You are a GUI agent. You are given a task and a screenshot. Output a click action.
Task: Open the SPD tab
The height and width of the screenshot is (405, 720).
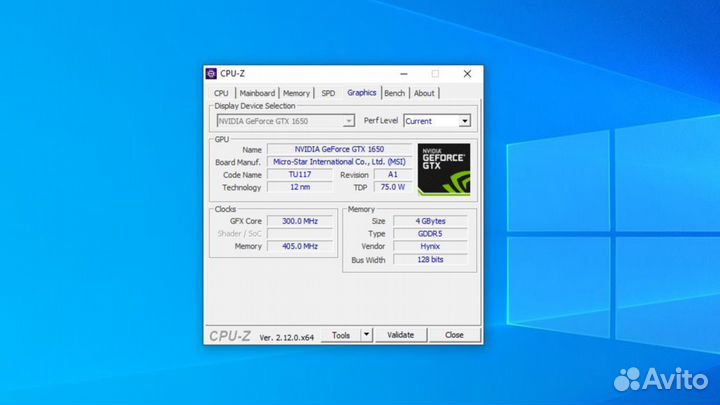click(x=328, y=93)
